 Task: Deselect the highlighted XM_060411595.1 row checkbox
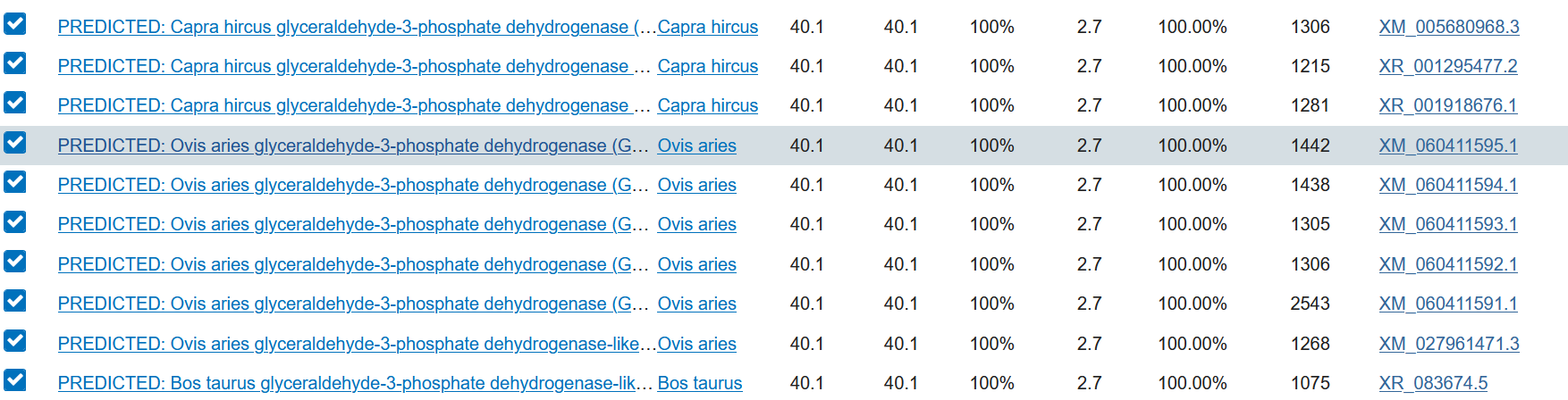[x=15, y=143]
